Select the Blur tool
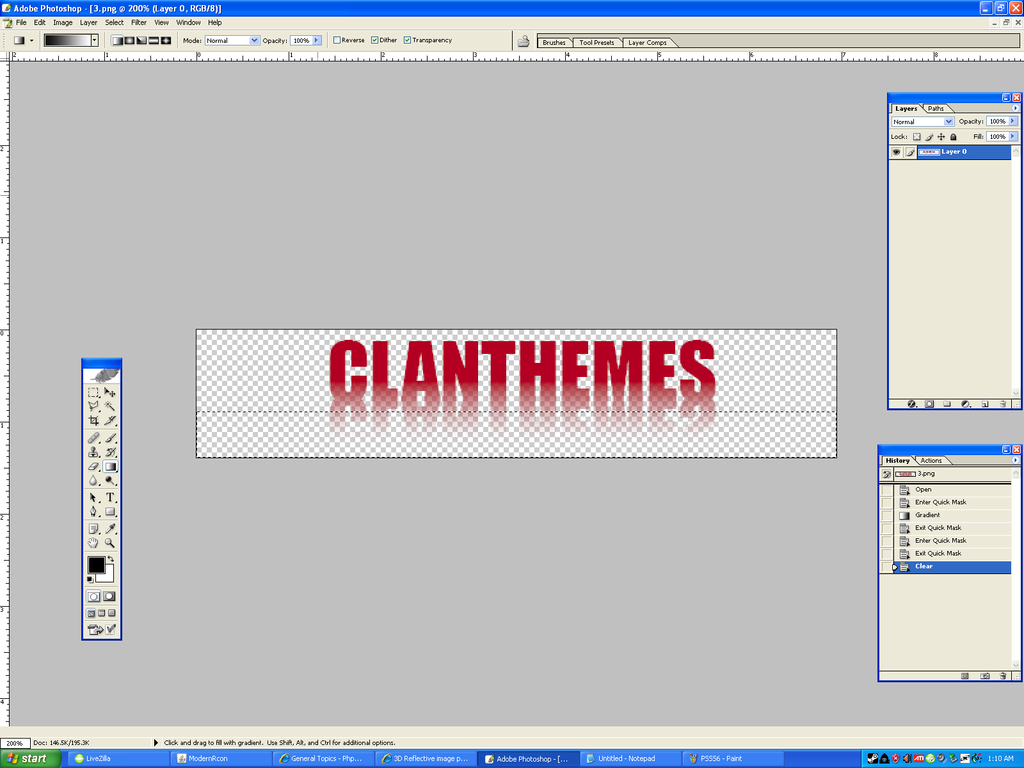 point(93,481)
